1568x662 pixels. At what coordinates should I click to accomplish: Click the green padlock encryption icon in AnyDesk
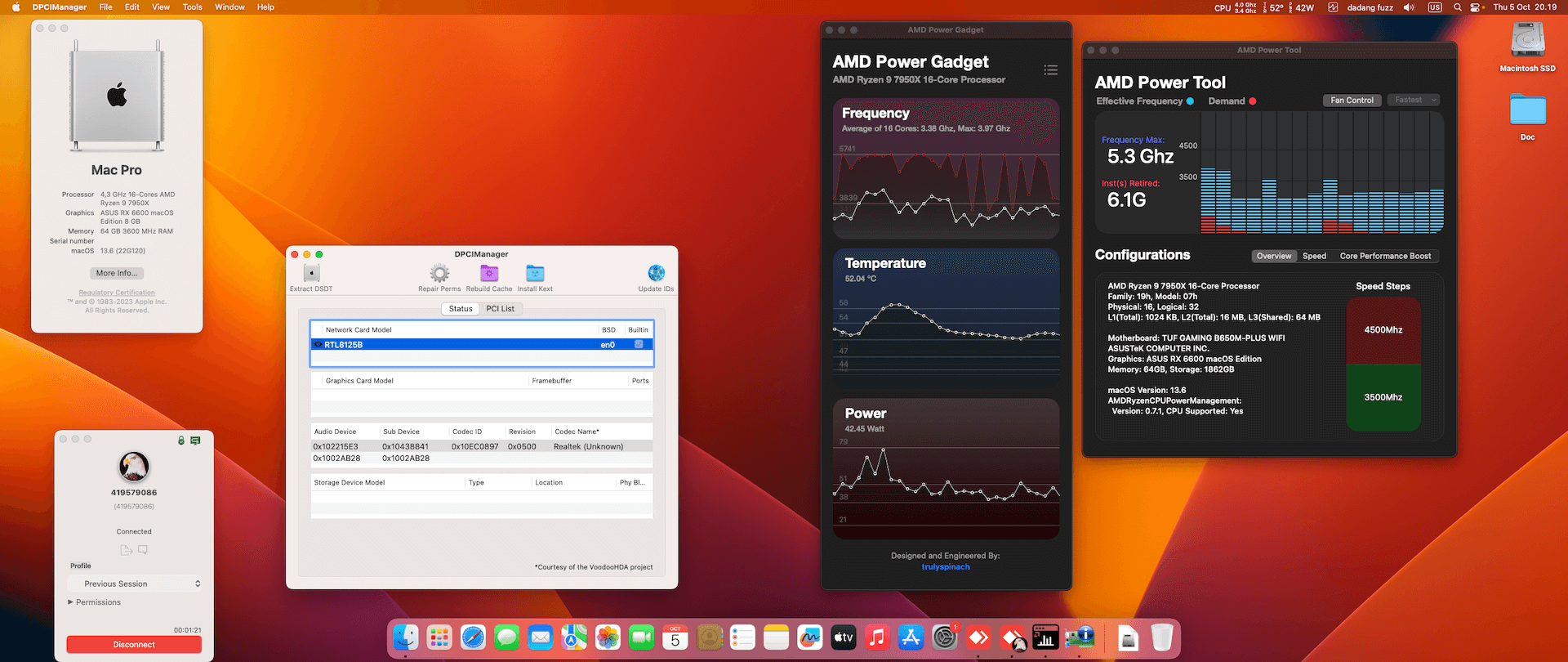pos(181,441)
